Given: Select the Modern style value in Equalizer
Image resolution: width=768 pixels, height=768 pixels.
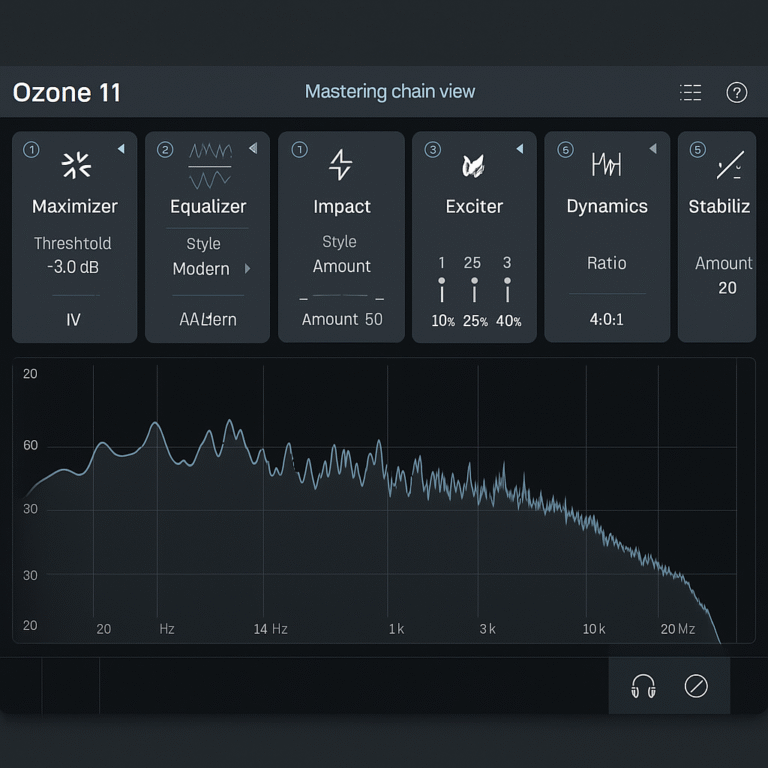Looking at the screenshot, I should (x=201, y=268).
